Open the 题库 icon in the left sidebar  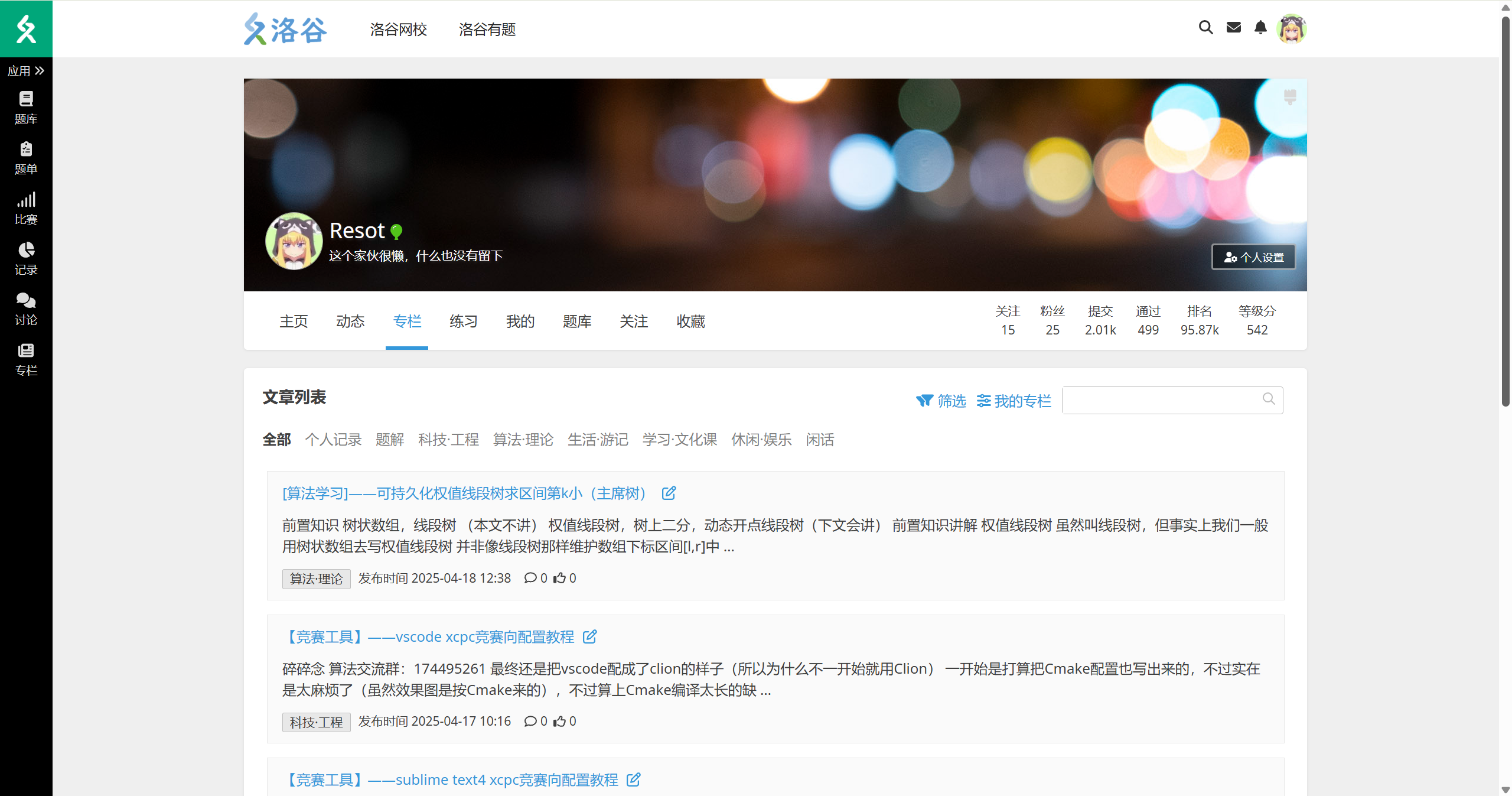[x=26, y=108]
